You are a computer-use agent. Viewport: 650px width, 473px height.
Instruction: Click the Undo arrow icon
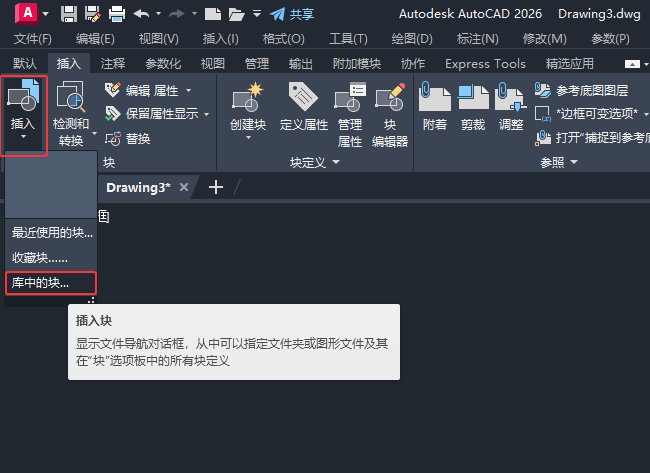141,14
